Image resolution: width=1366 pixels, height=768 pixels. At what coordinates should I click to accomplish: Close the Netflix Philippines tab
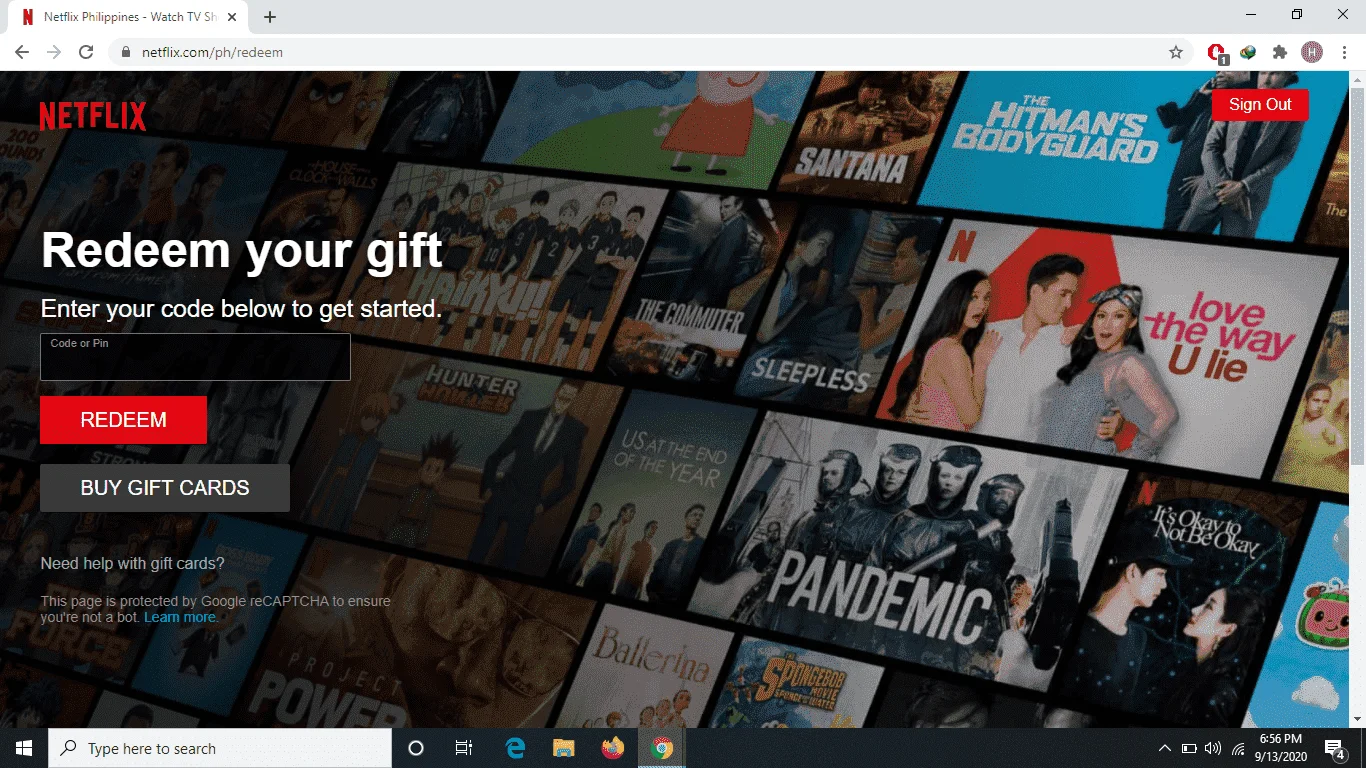(x=233, y=17)
